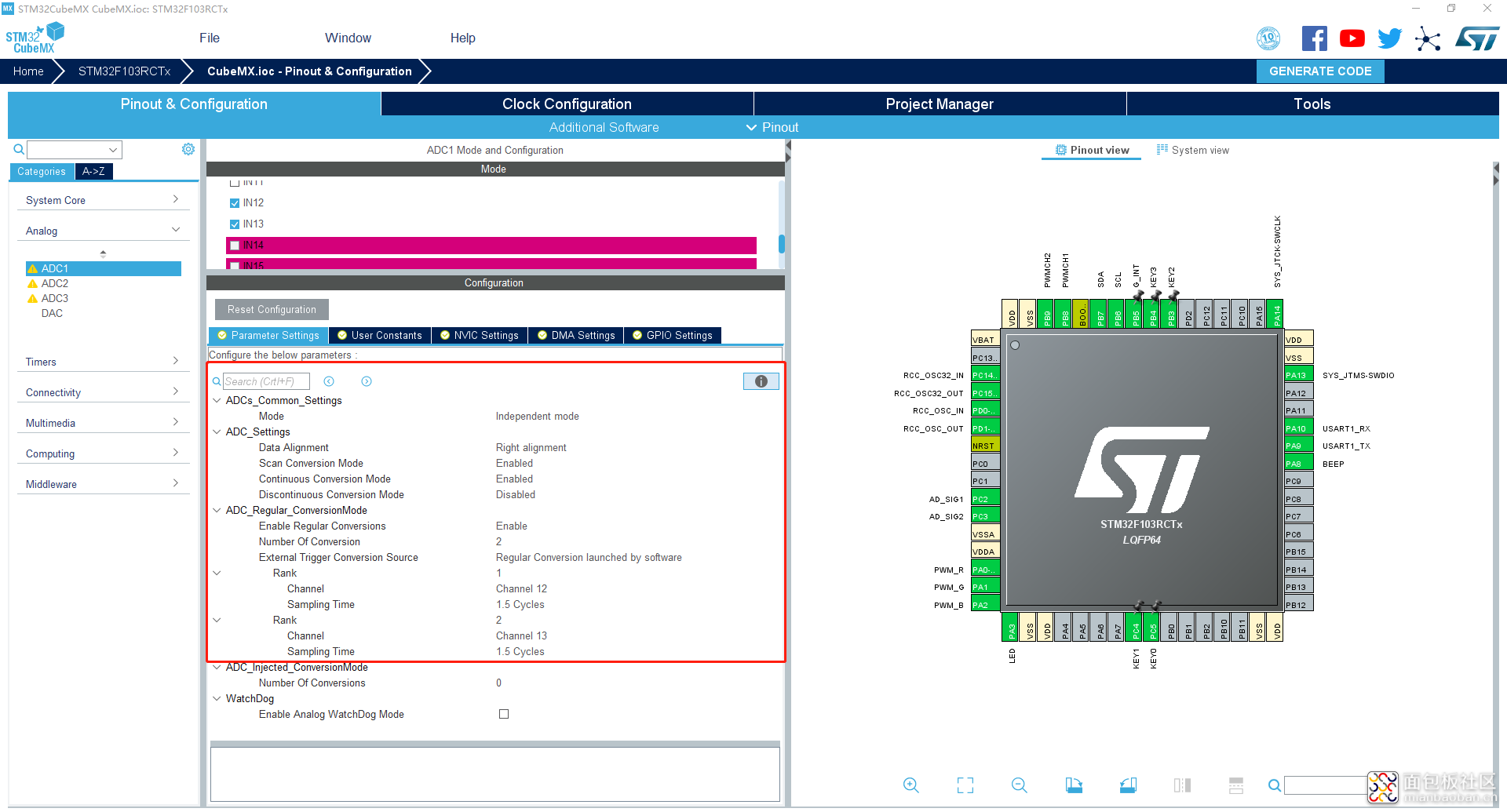
Task: Select ADC2 in the Analog list
Action: 55,283
